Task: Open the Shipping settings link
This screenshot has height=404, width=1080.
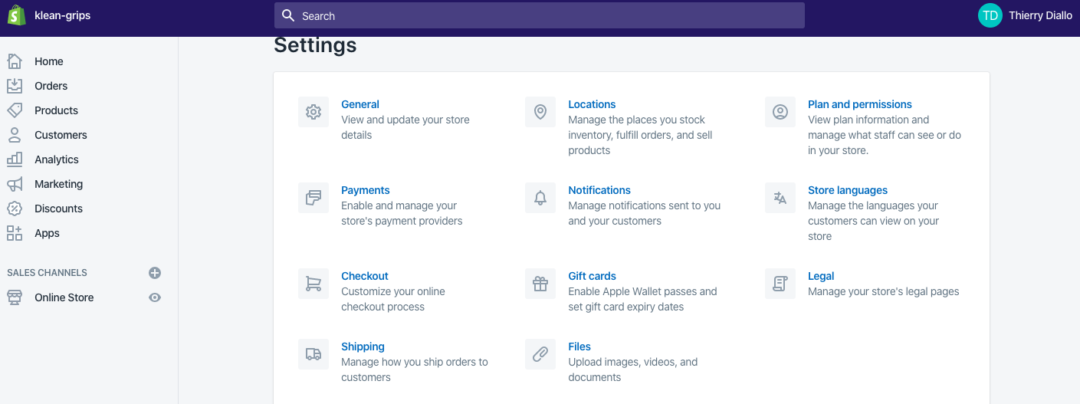Action: (x=362, y=346)
